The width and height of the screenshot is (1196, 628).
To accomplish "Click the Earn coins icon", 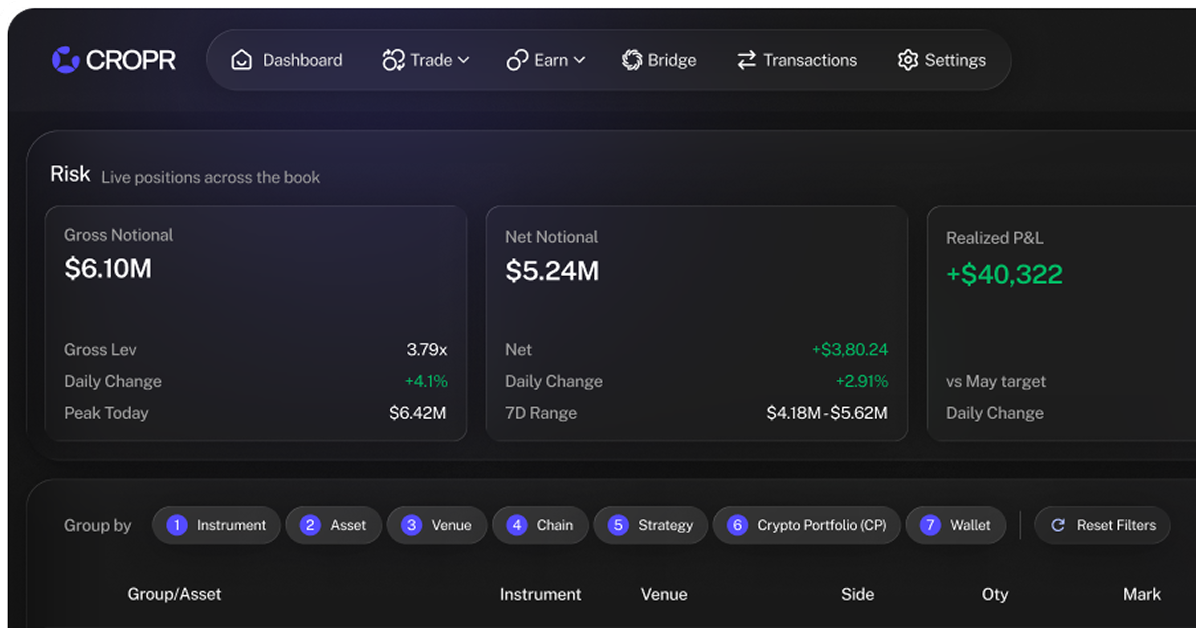I will pyautogui.click(x=517, y=60).
